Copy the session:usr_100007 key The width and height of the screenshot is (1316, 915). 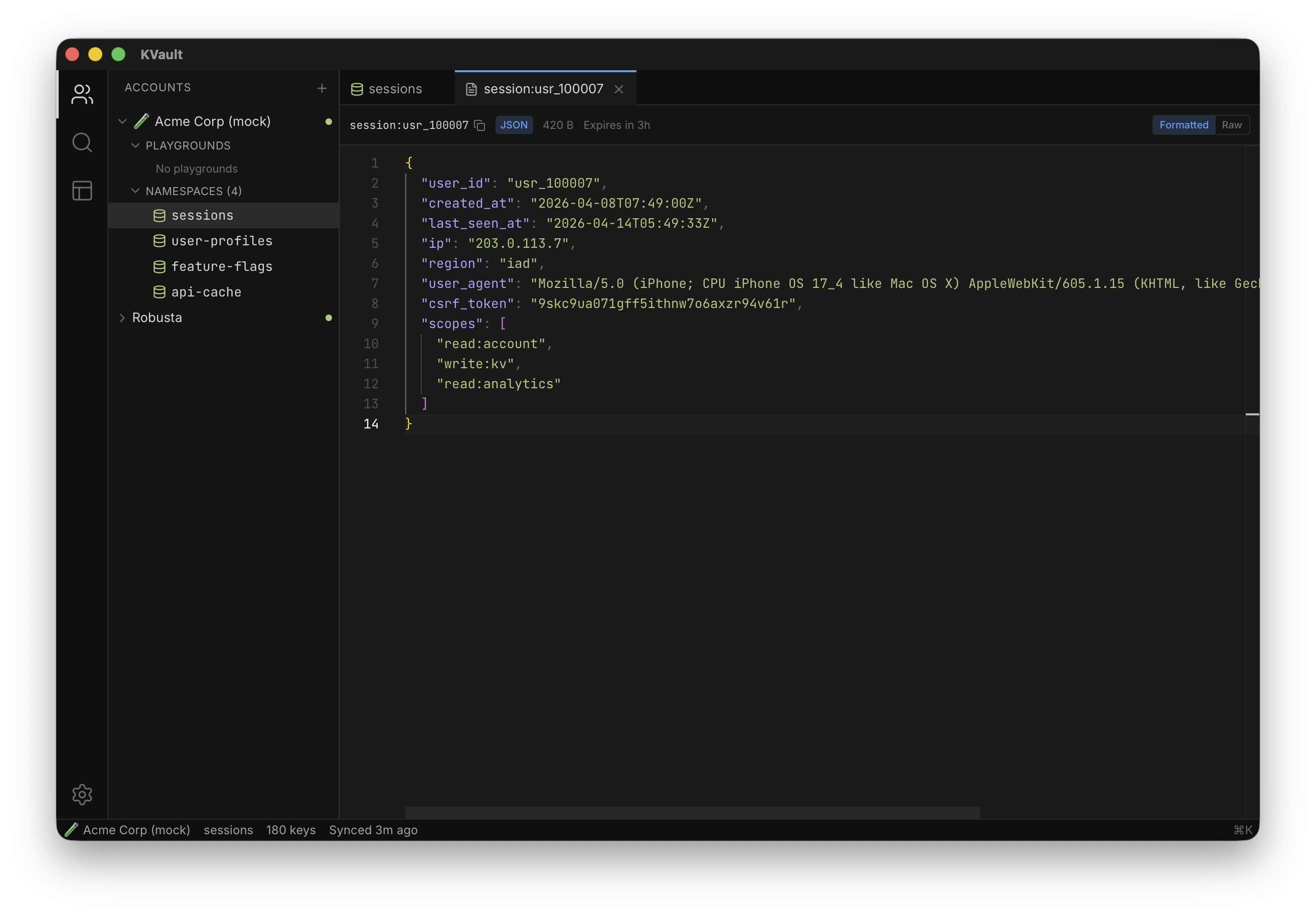(x=480, y=125)
